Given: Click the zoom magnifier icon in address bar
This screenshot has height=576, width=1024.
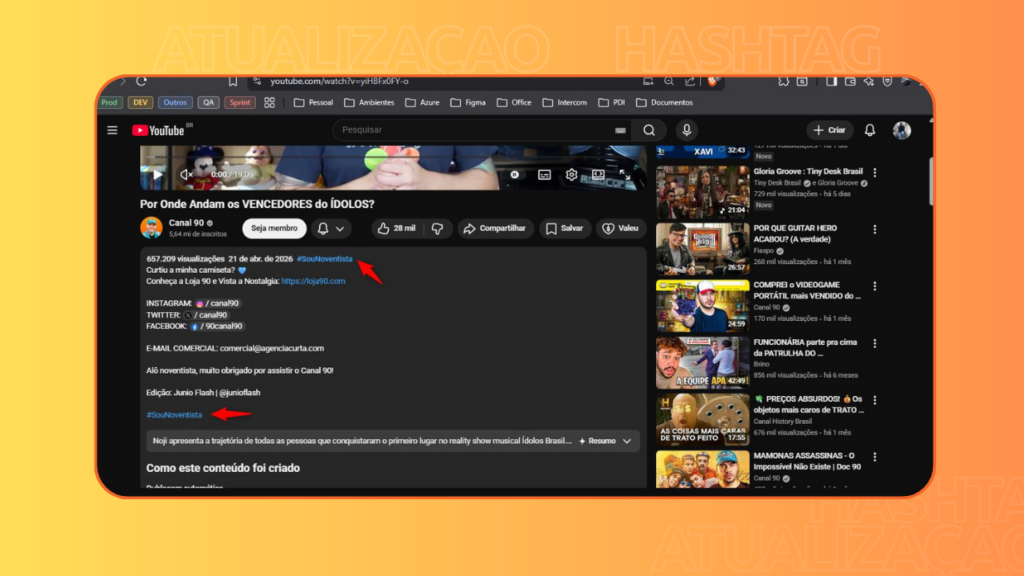Looking at the screenshot, I should (x=669, y=82).
